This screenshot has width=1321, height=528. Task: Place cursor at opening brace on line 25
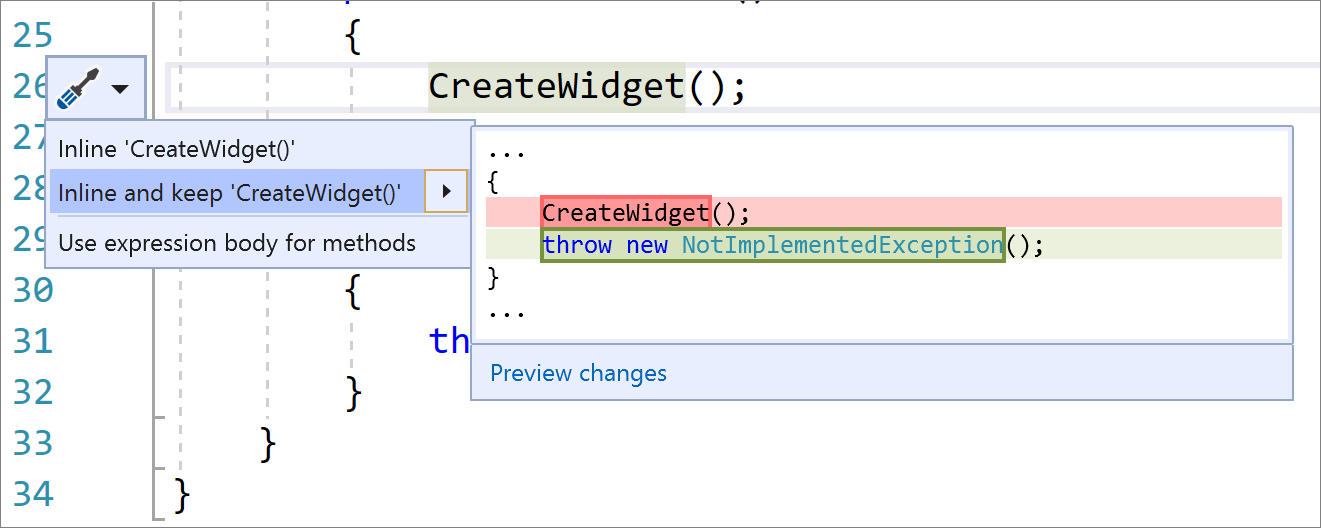[x=352, y=36]
